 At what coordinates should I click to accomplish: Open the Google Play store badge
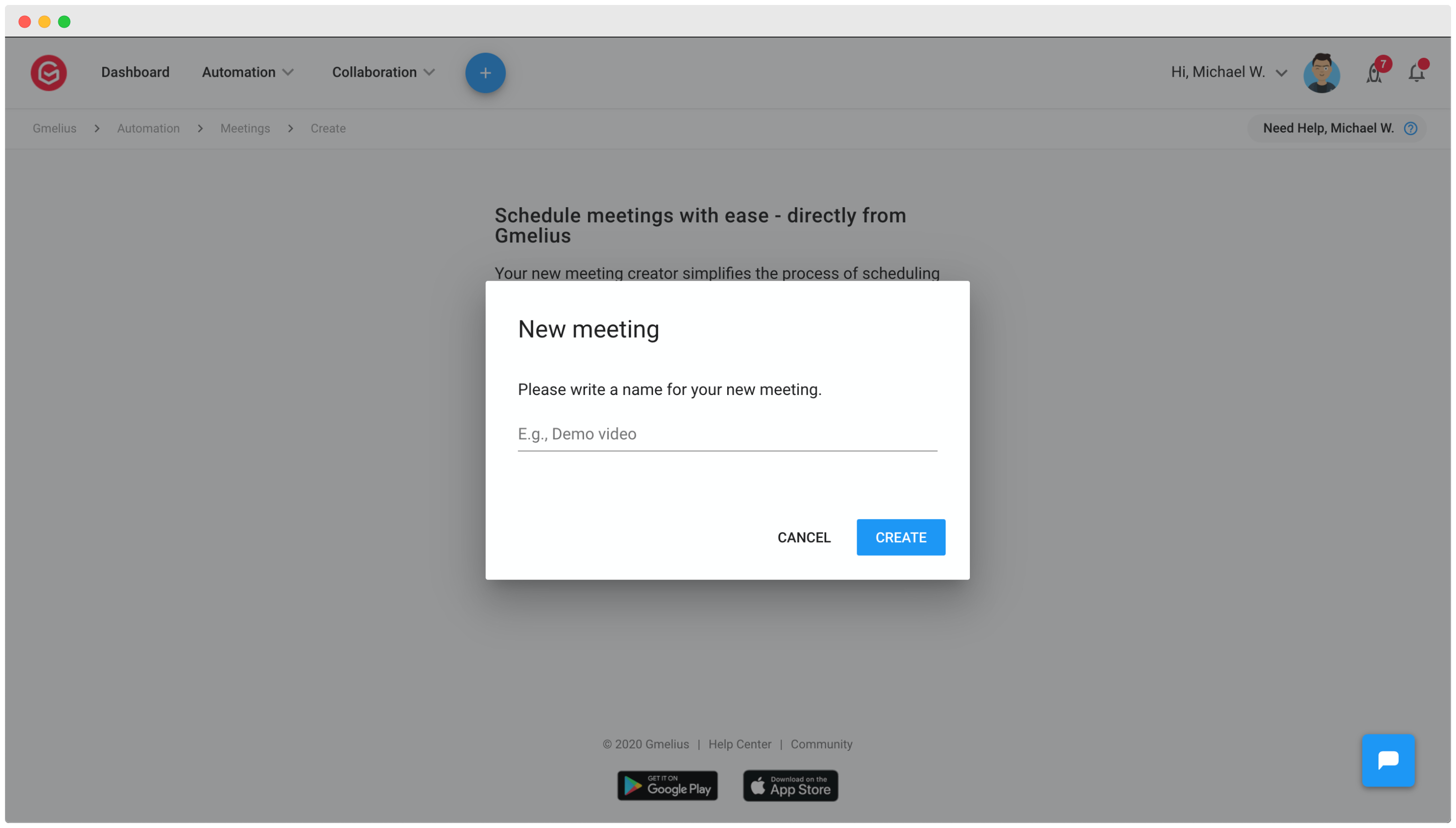[x=668, y=786]
